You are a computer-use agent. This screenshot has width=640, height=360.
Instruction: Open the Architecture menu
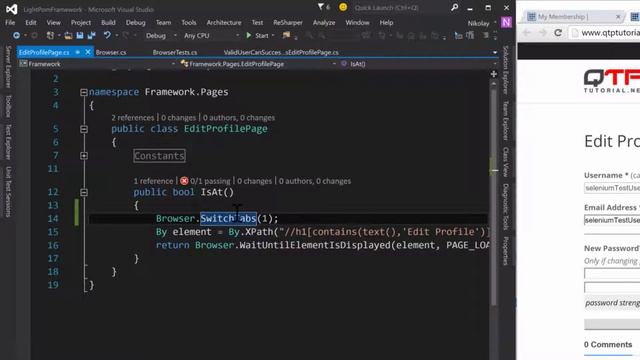coord(224,22)
